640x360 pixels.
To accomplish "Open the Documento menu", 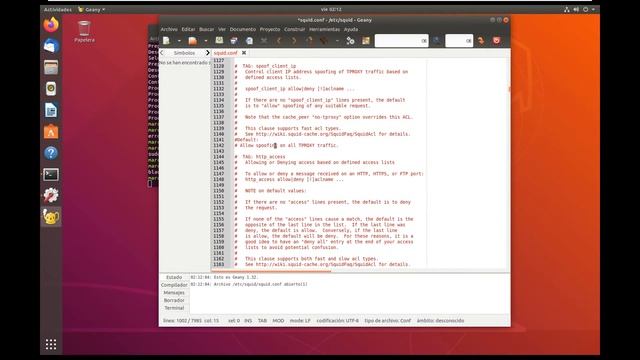I will pos(242,29).
